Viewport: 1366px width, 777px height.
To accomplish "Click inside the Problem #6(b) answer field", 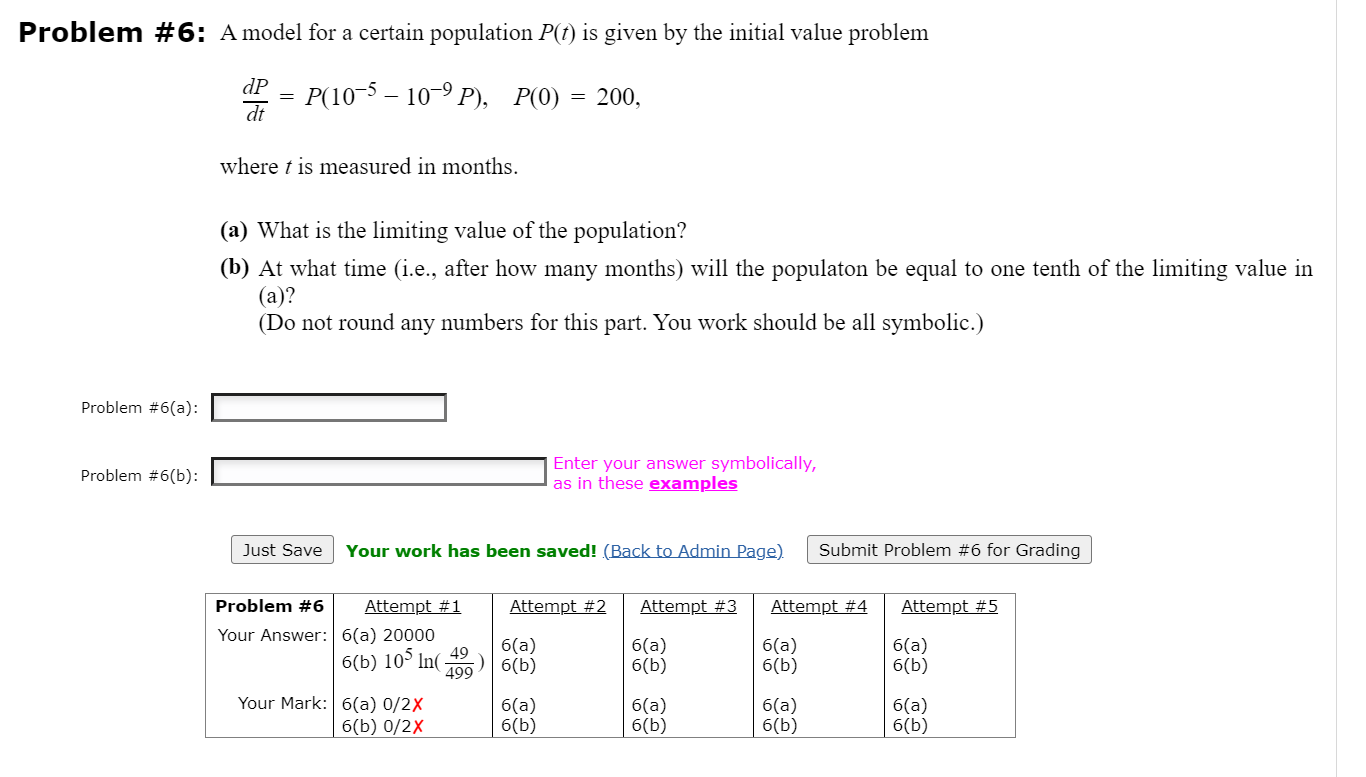I will click(x=378, y=471).
